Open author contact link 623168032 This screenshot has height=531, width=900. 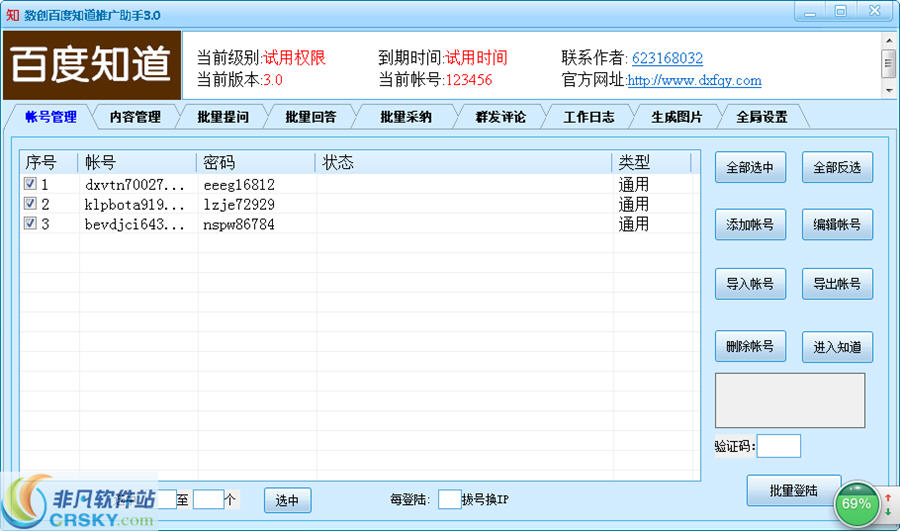(x=667, y=58)
